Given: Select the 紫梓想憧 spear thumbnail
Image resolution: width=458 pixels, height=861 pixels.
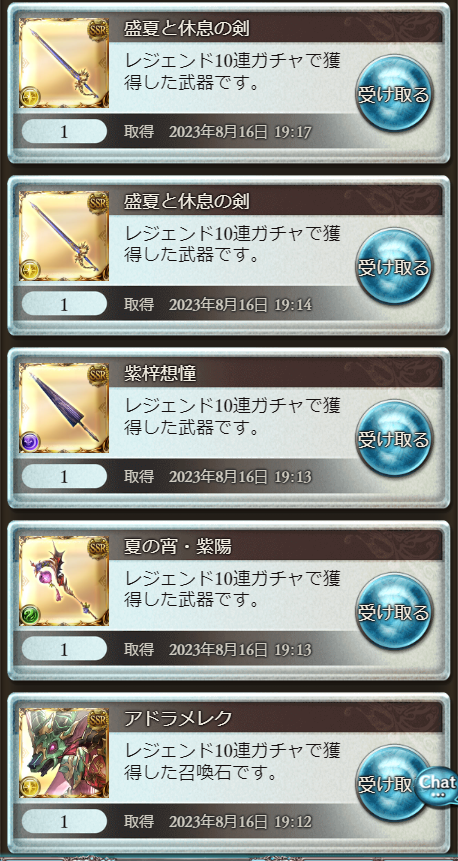Looking at the screenshot, I should pos(64,408).
